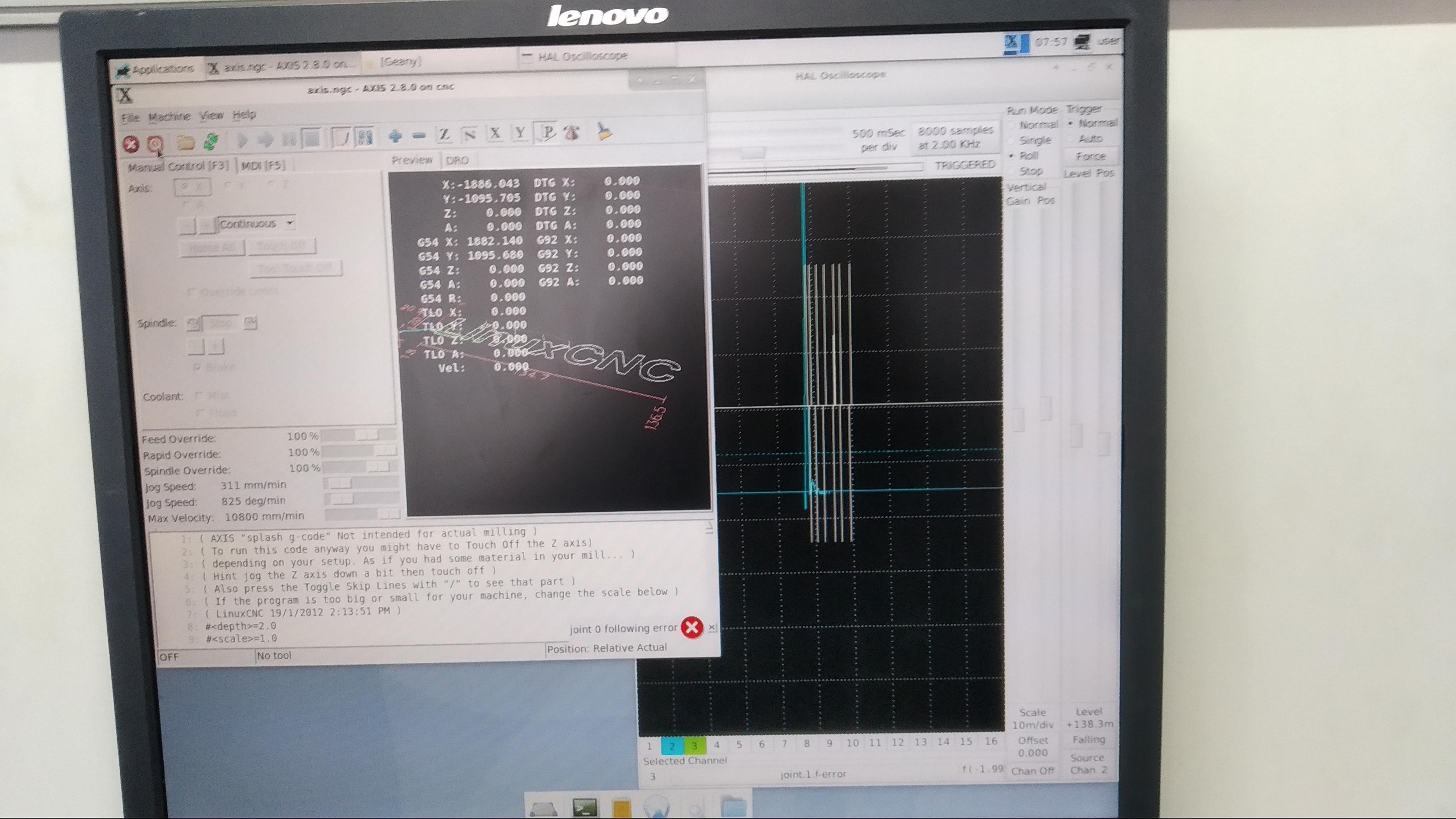
Task: Click the Chan Off button
Action: coord(1033,771)
